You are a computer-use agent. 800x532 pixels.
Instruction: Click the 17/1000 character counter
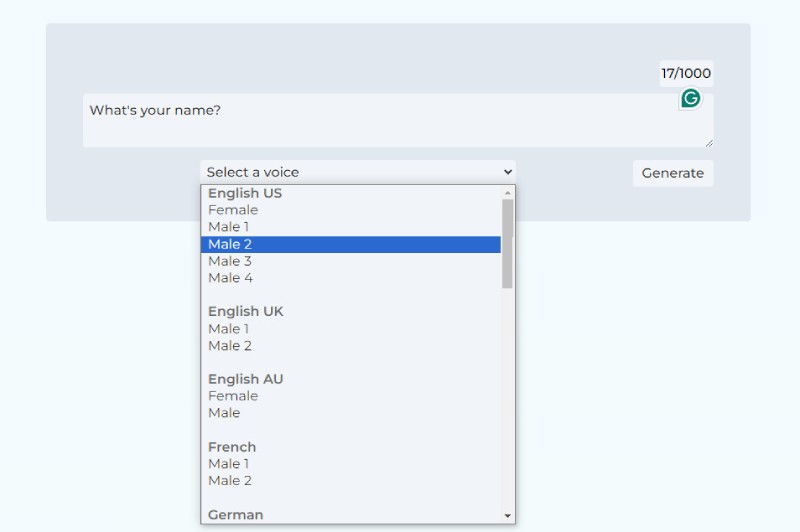click(x=686, y=73)
